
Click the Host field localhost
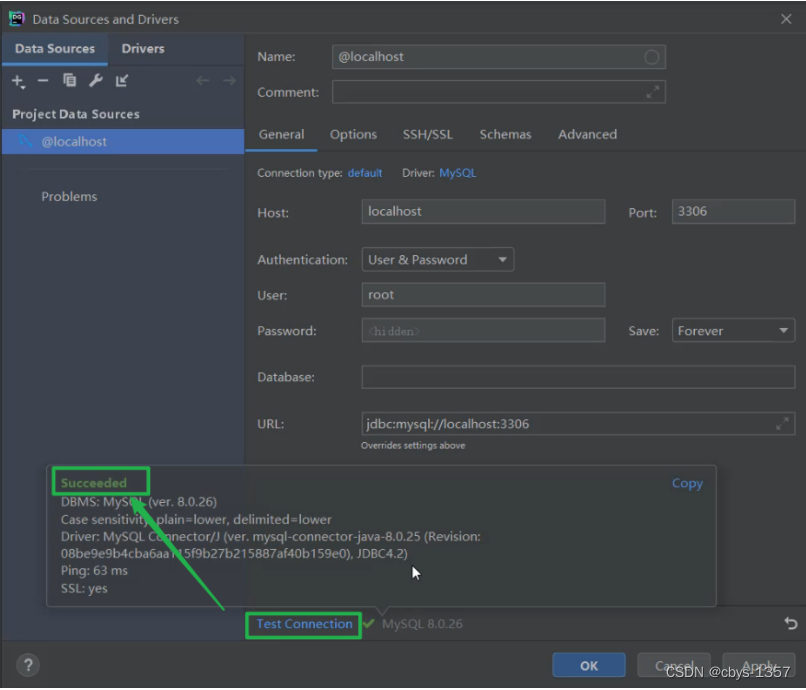(x=483, y=212)
